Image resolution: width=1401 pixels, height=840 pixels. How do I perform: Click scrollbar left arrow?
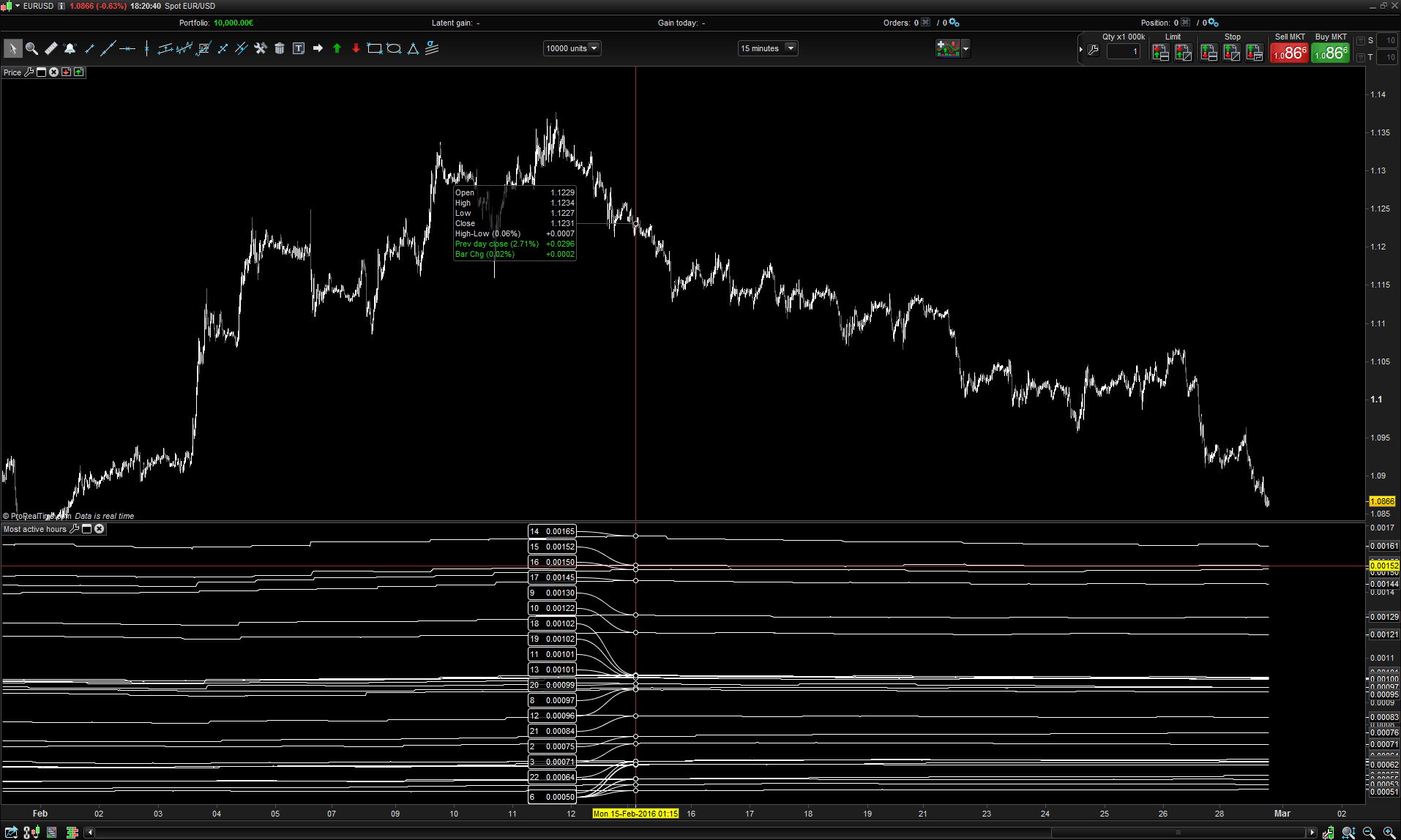[x=90, y=832]
